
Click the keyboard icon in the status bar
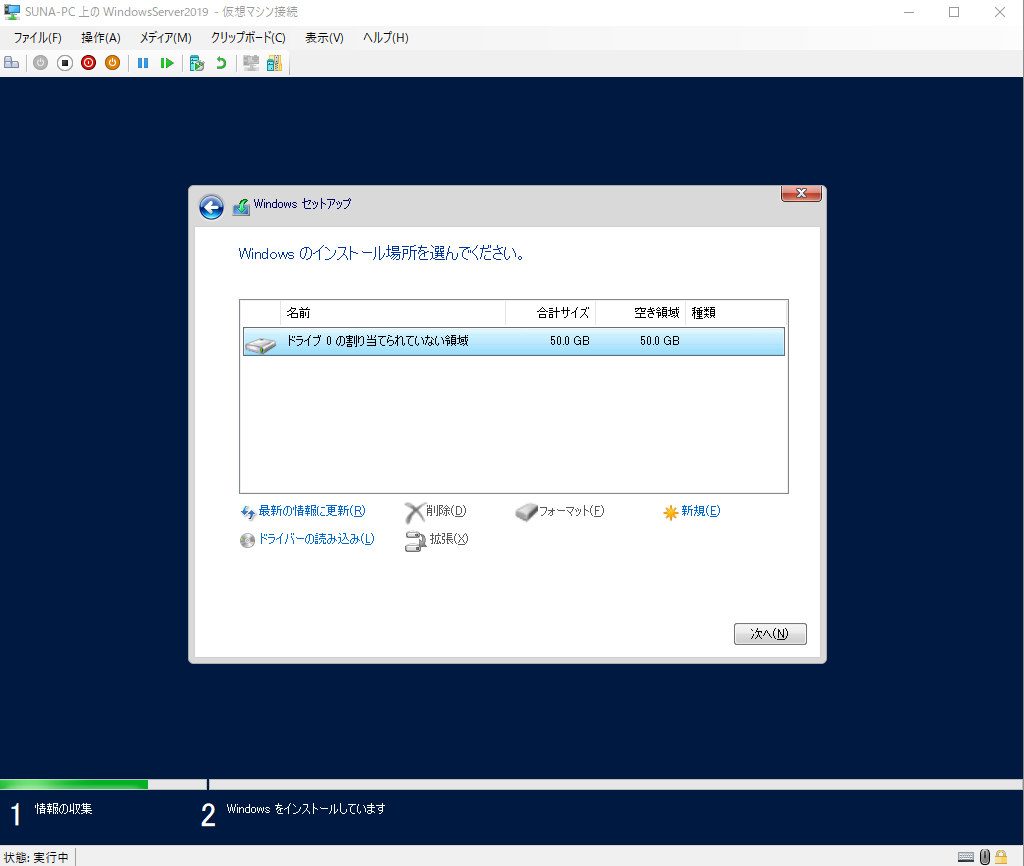[x=966, y=857]
